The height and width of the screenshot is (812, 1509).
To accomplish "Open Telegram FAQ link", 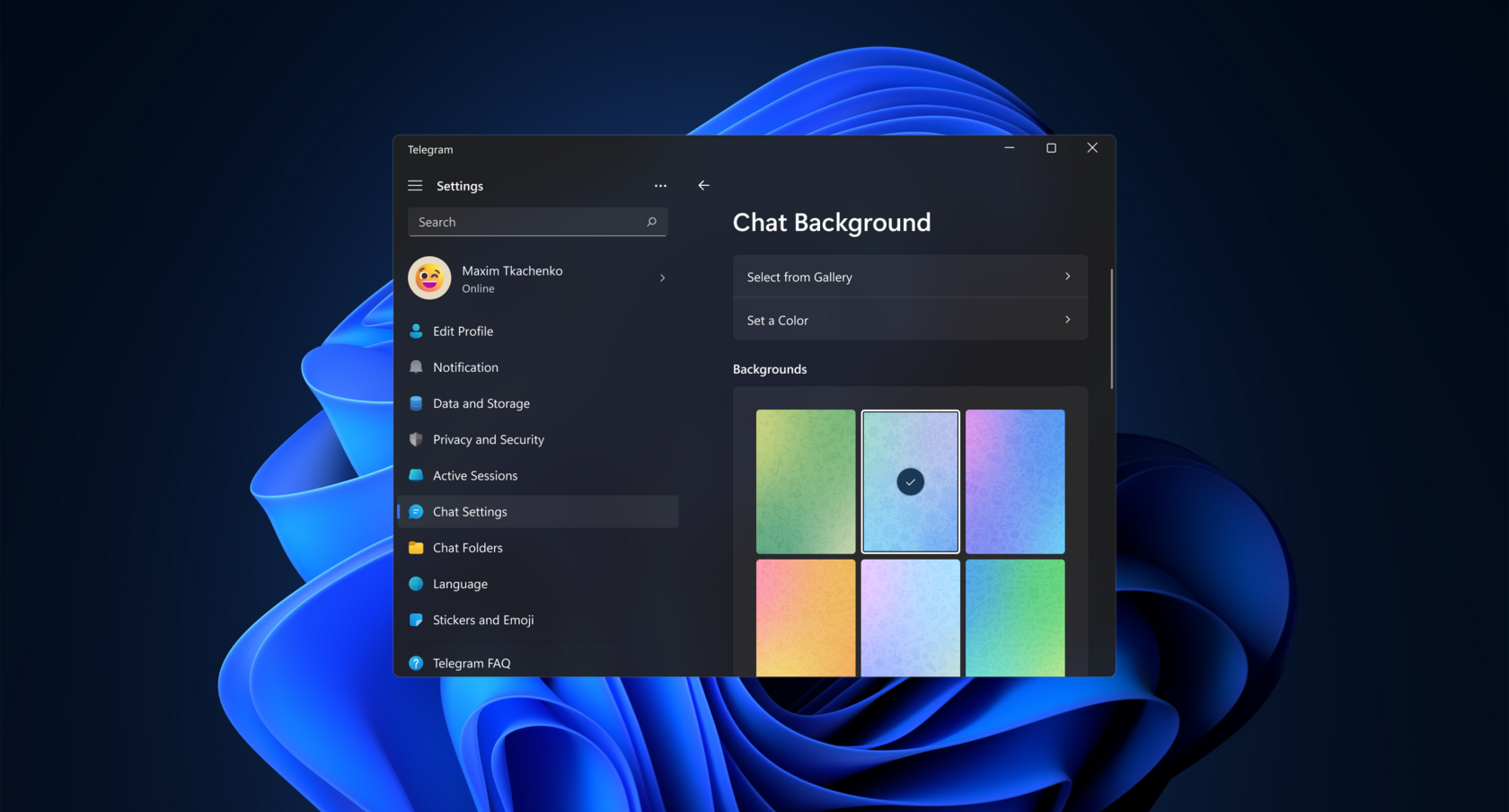I will pyautogui.click(x=537, y=663).
